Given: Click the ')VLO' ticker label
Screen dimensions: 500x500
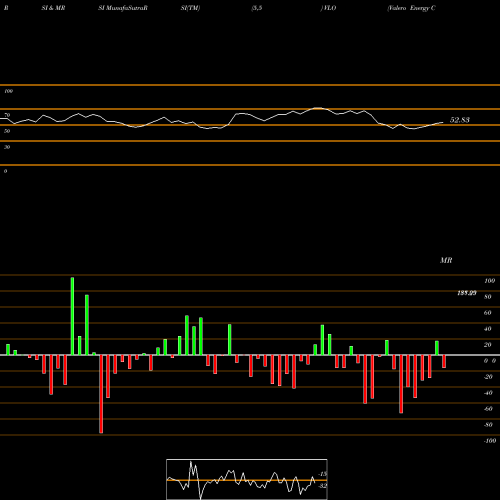Looking at the screenshot, I should [x=328, y=8].
